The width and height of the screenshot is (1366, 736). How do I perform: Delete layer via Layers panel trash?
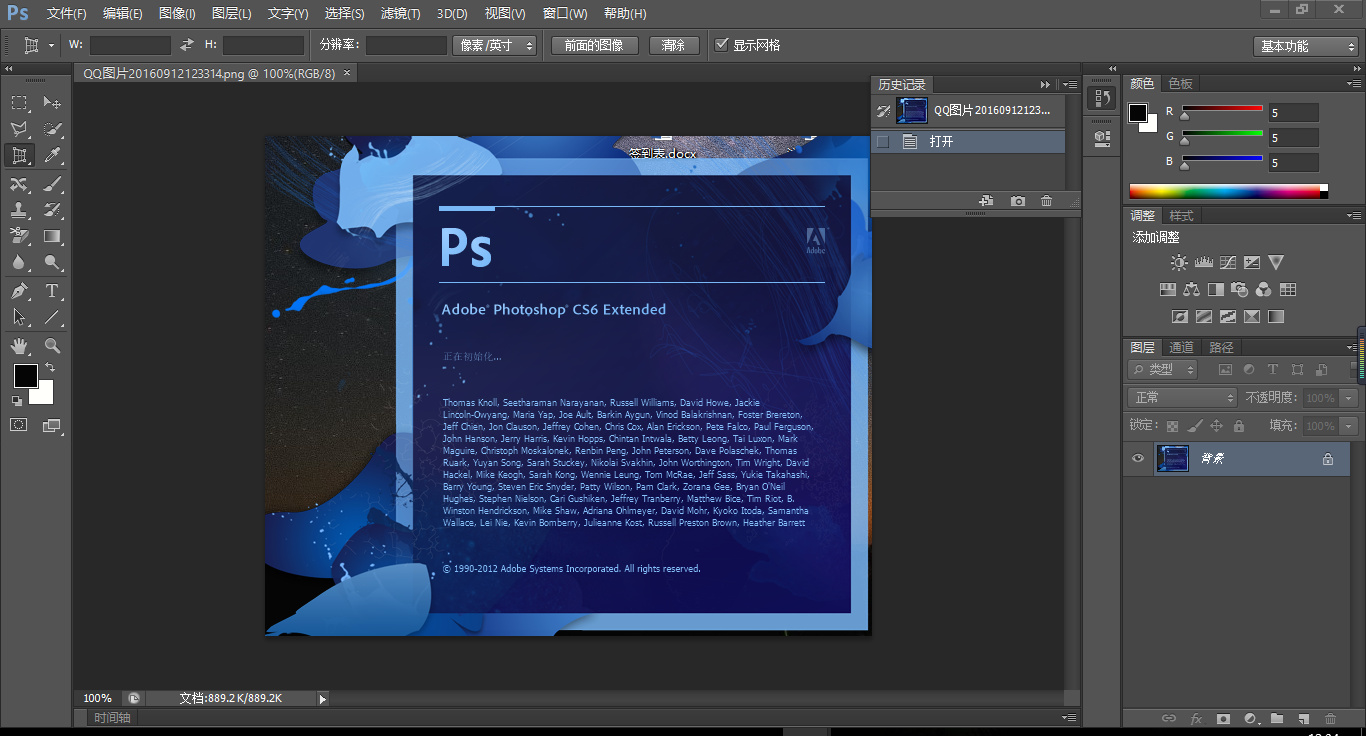pyautogui.click(x=1330, y=718)
